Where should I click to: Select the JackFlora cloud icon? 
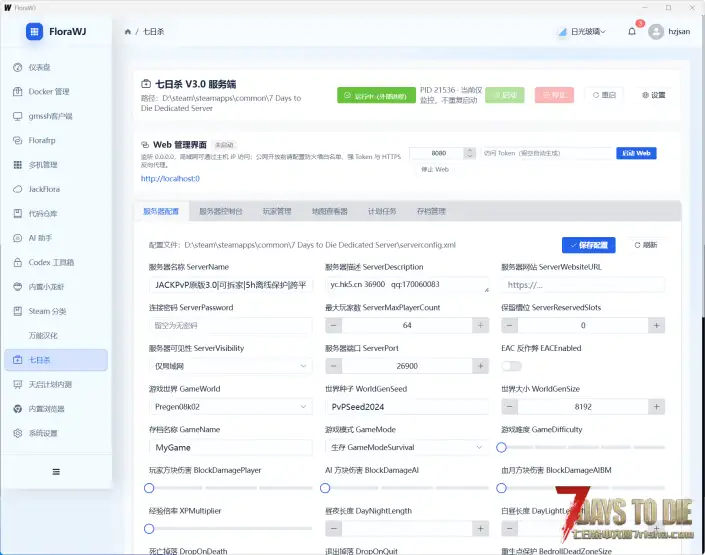[18, 189]
